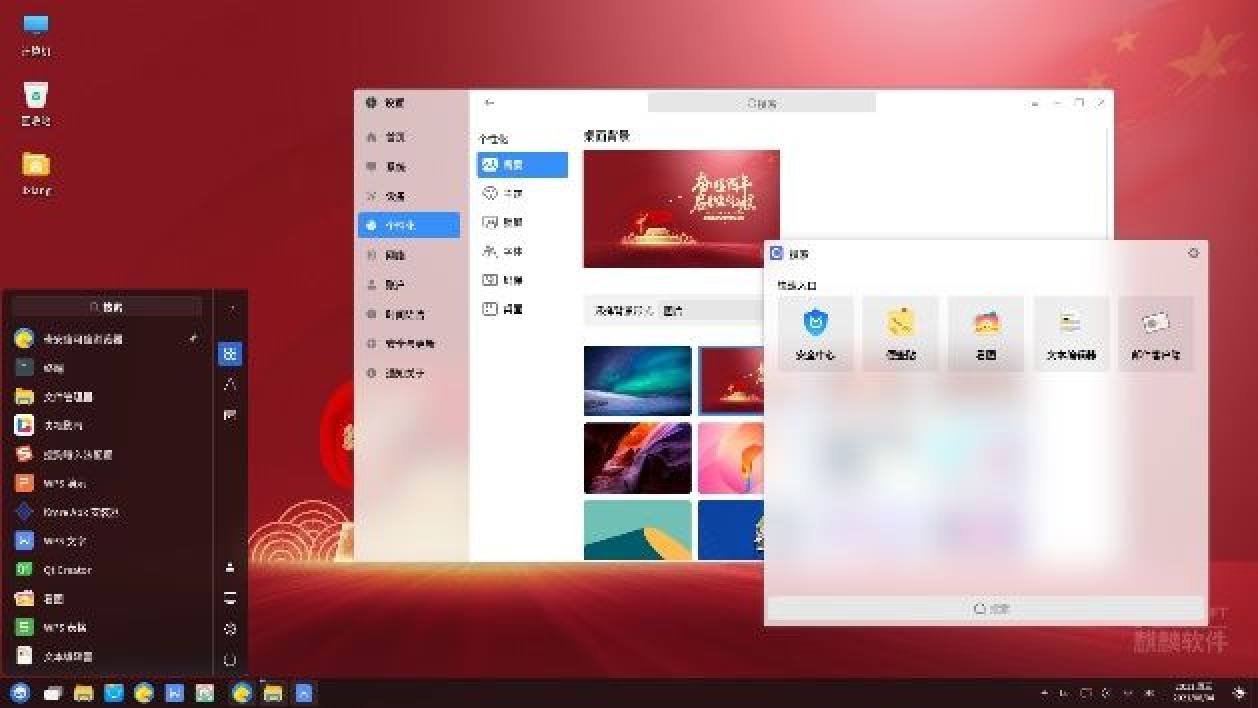Select the Personalization category in settings sidebar
This screenshot has width=1258, height=708.
409,225
